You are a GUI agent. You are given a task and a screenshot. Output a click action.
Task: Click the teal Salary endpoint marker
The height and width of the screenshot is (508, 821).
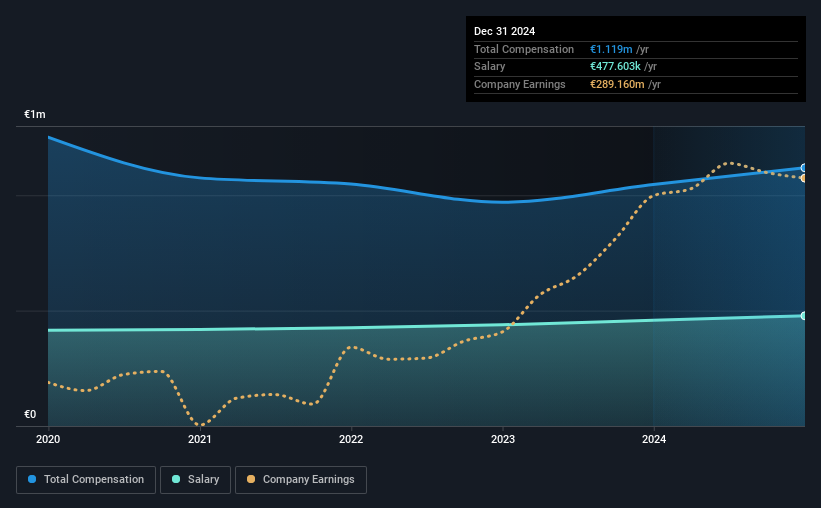coord(803,316)
